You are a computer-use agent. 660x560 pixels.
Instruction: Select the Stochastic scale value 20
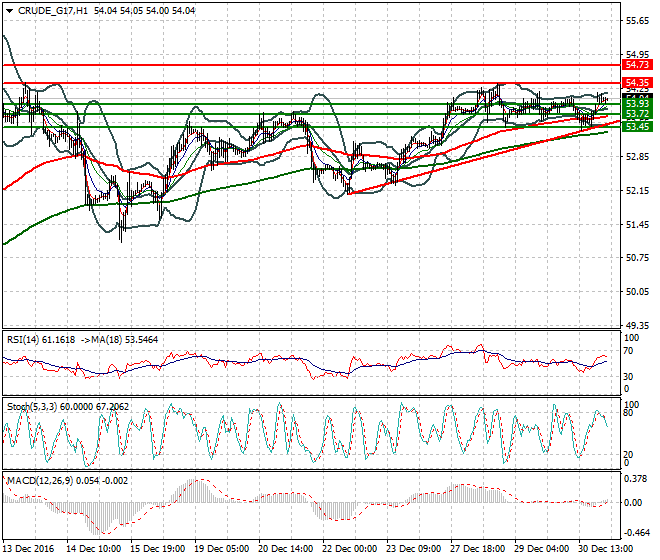pos(628,455)
